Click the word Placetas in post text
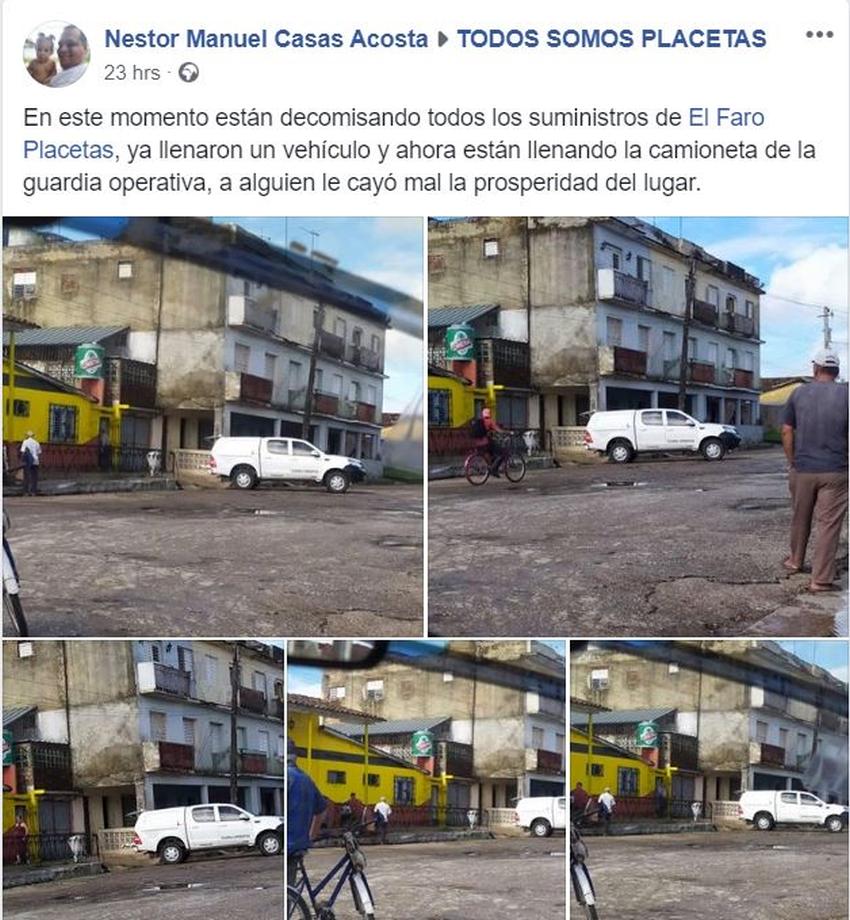850x920 pixels. [x=68, y=150]
